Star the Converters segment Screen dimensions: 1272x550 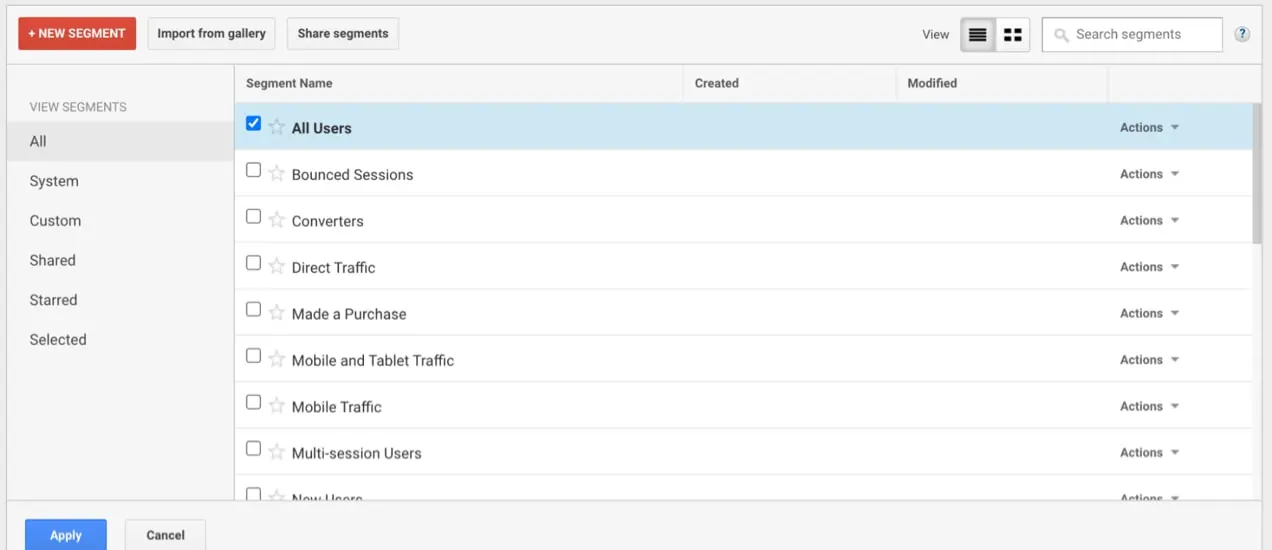coord(277,220)
